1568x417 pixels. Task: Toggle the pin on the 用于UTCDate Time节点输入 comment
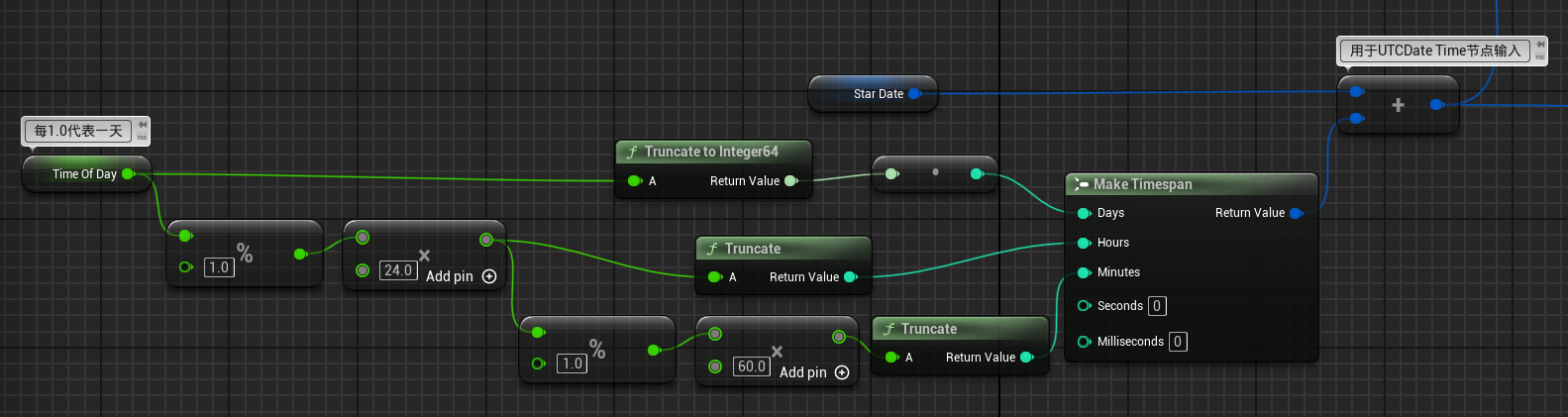(x=1540, y=45)
